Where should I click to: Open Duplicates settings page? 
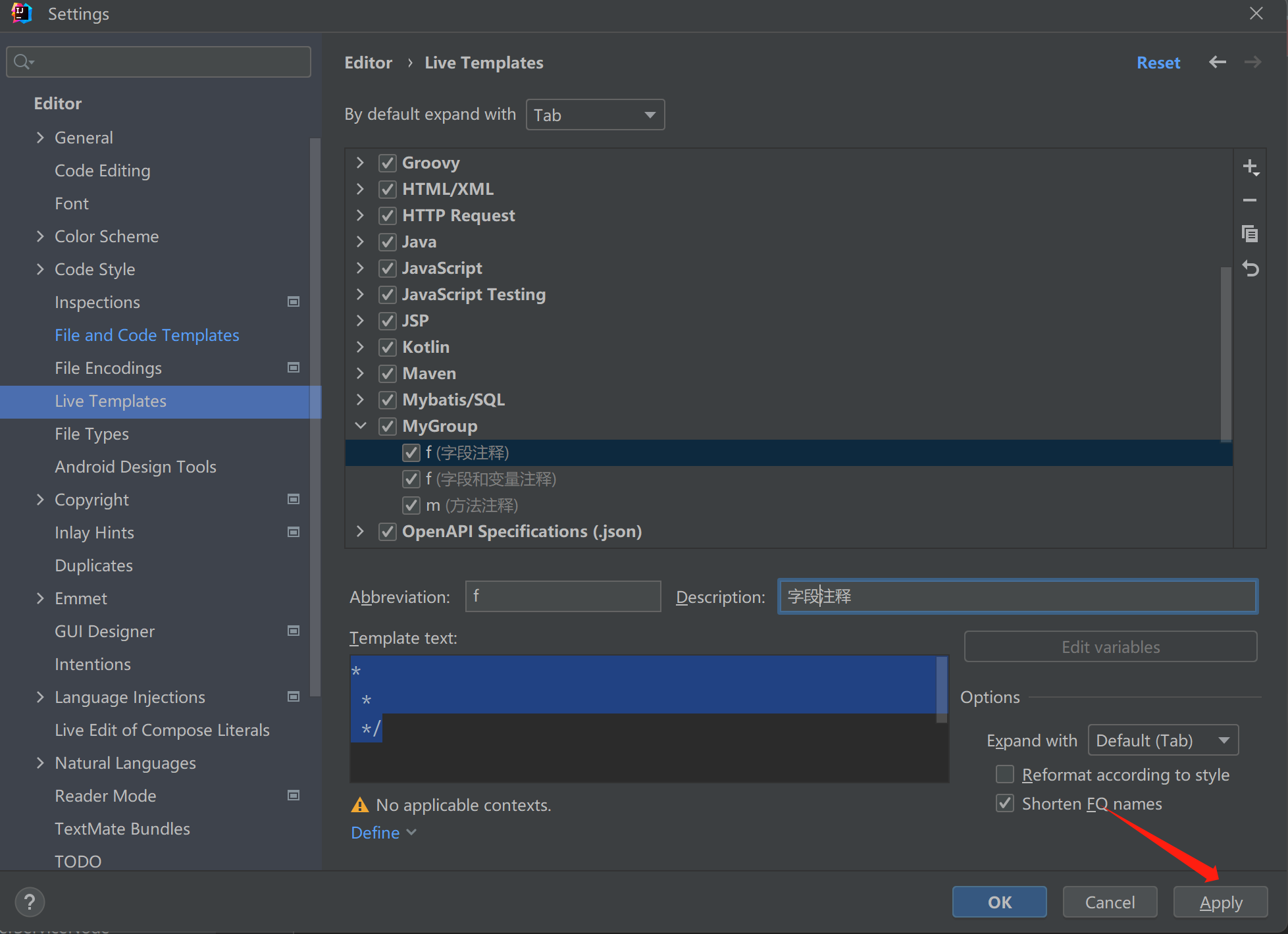coord(94,565)
